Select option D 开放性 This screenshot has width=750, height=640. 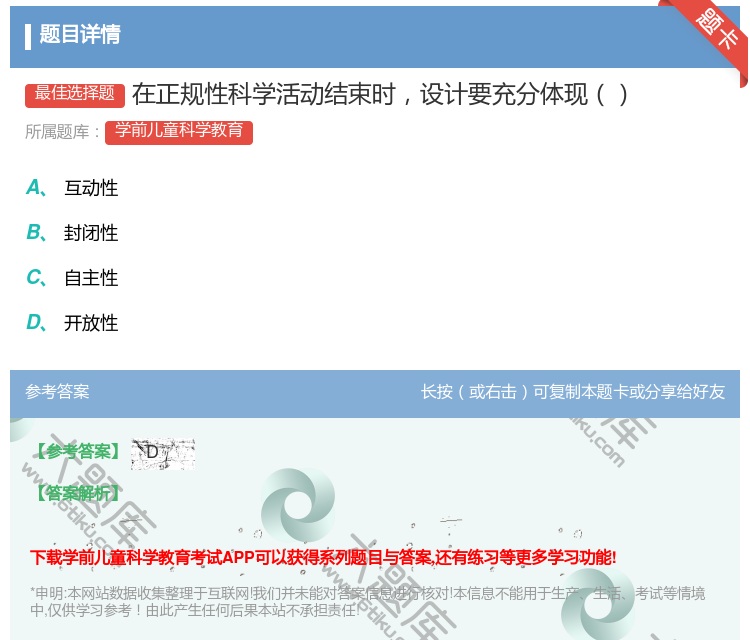tap(72, 322)
